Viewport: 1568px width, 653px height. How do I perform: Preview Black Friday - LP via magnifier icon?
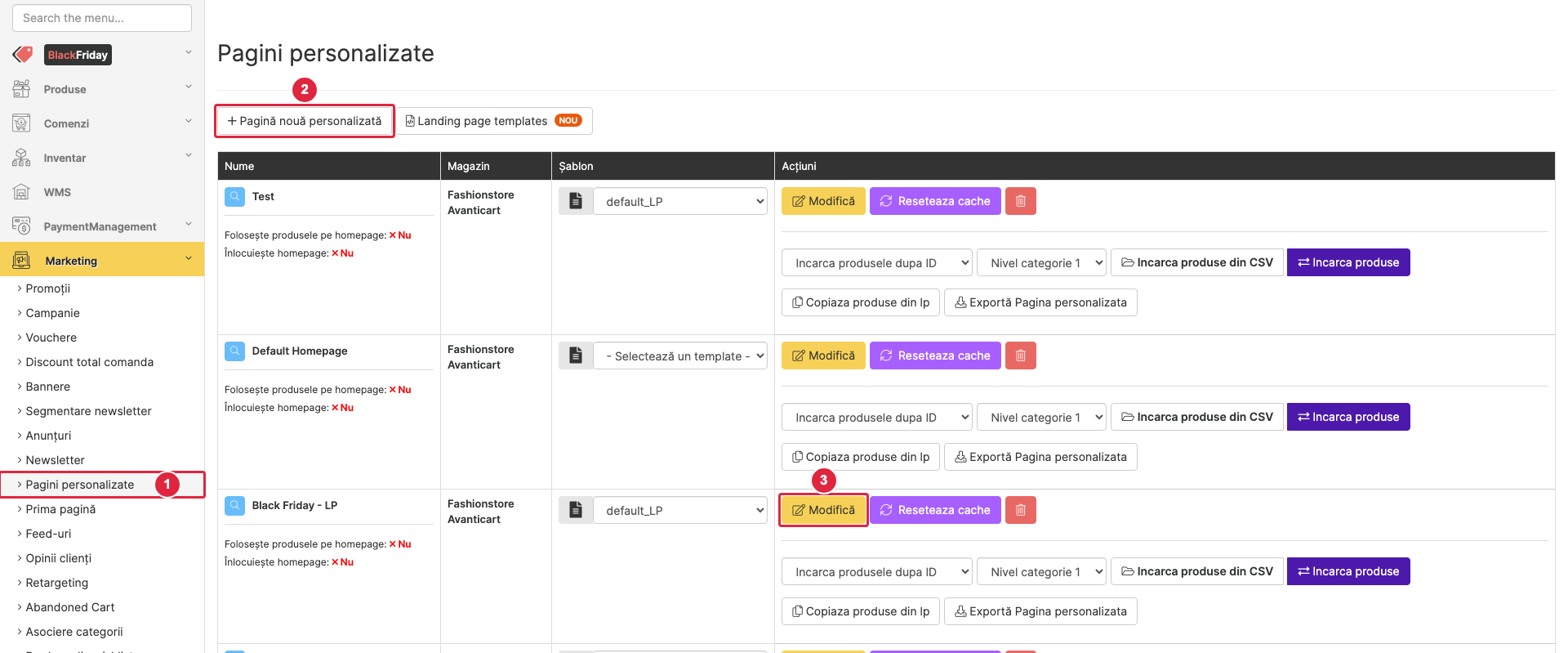click(234, 505)
